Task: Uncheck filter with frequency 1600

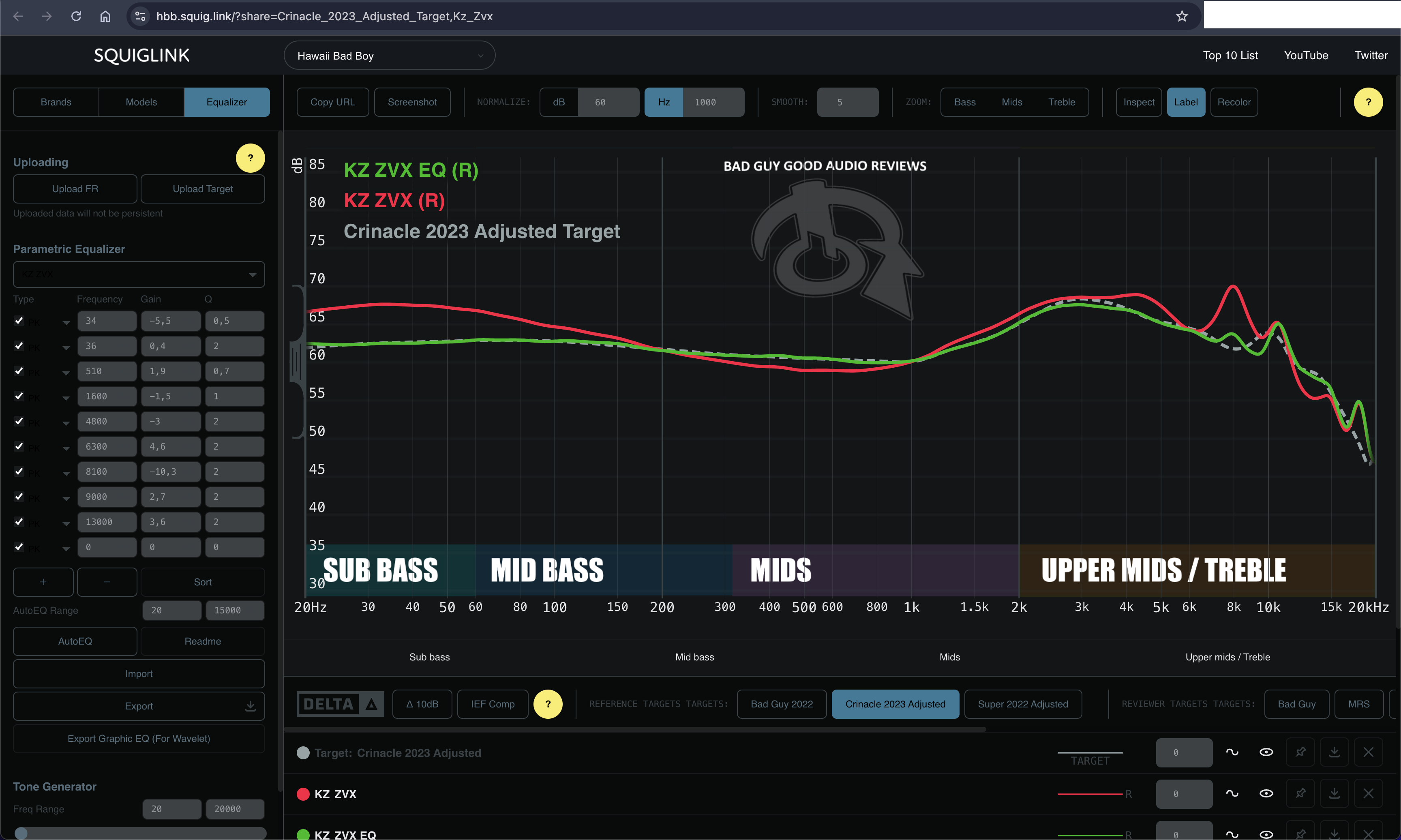Action: (x=19, y=396)
